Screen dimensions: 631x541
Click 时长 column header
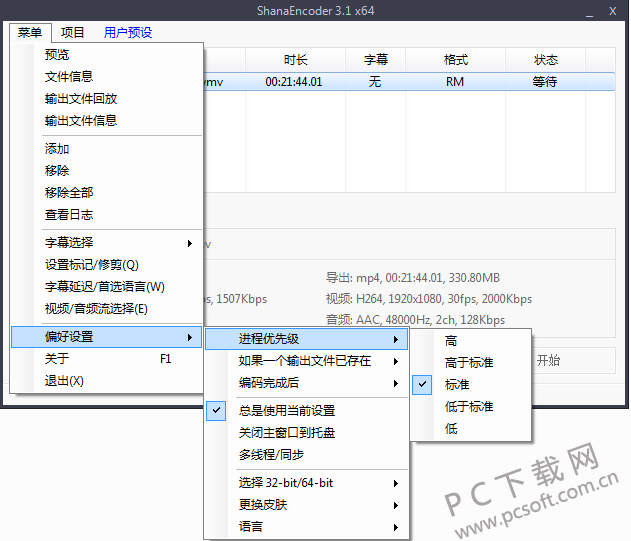point(295,60)
